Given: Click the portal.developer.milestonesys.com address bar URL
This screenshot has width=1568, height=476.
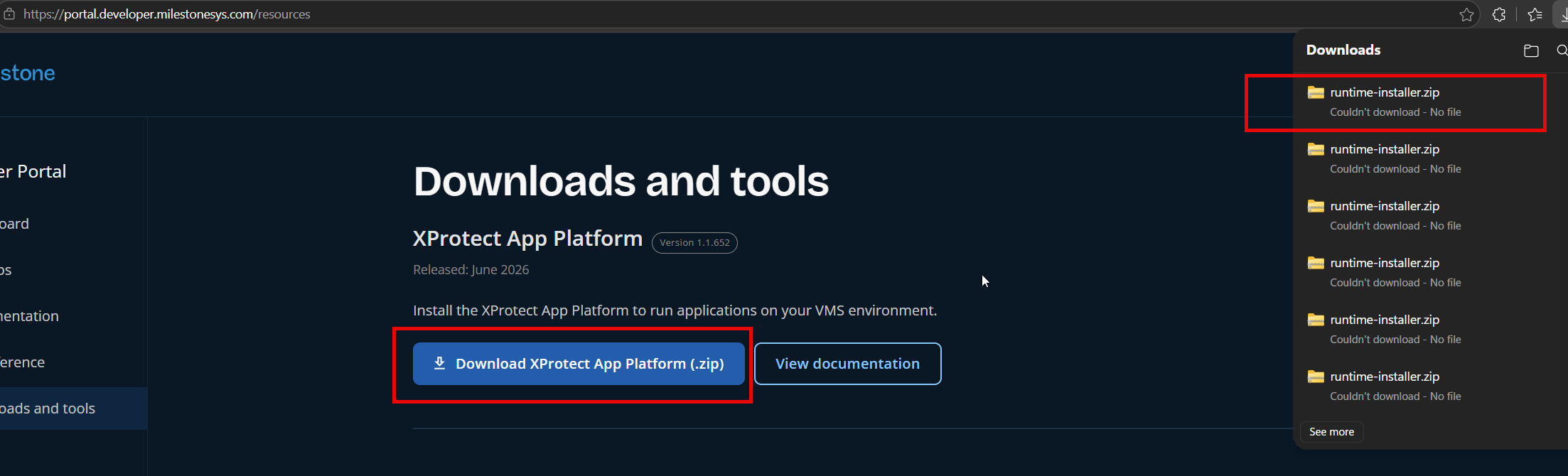Looking at the screenshot, I should (x=166, y=14).
